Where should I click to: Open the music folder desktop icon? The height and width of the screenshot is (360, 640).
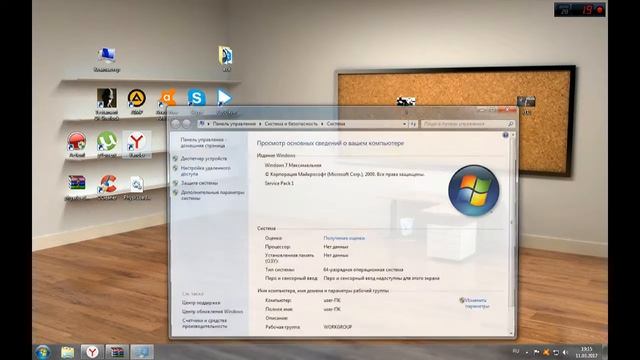[x=225, y=59]
